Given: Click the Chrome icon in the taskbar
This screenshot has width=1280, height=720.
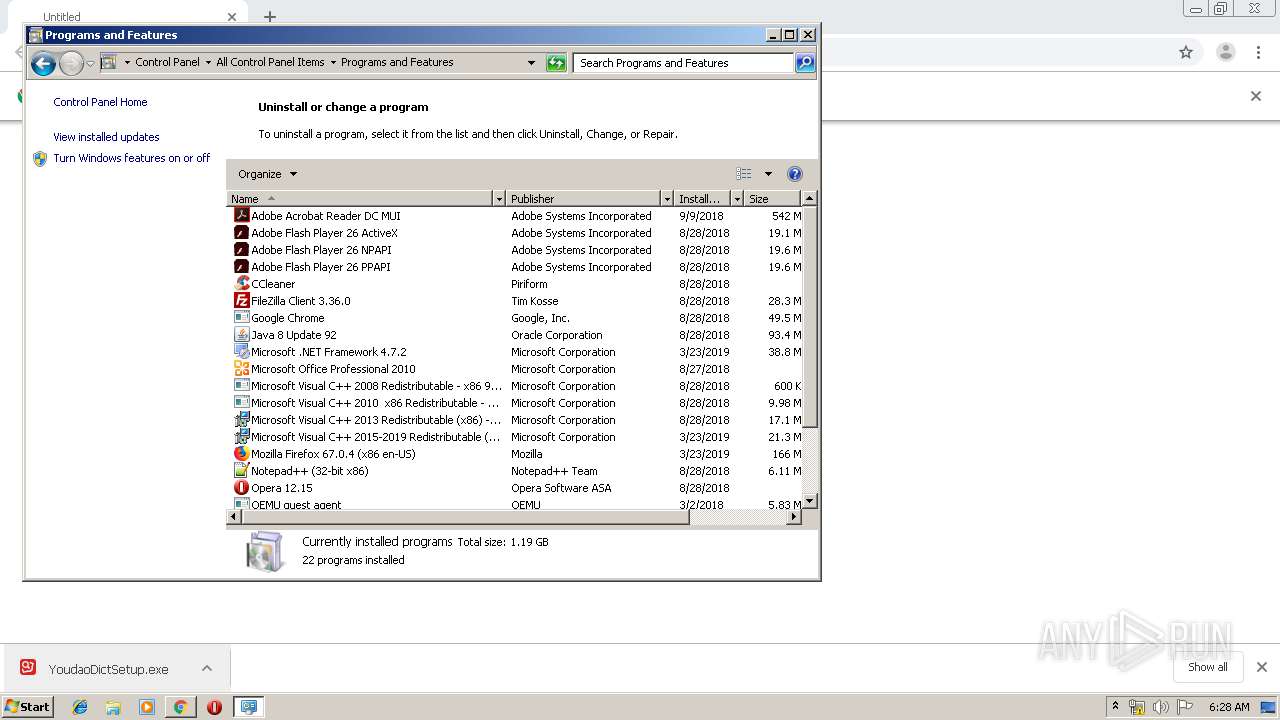Looking at the screenshot, I should coord(180,707).
